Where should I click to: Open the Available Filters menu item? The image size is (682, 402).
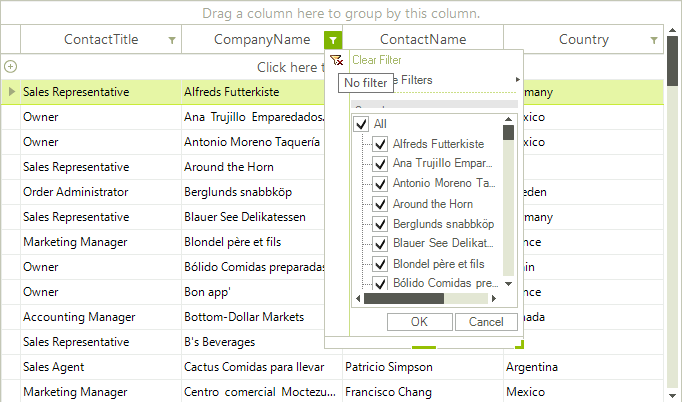click(x=433, y=80)
